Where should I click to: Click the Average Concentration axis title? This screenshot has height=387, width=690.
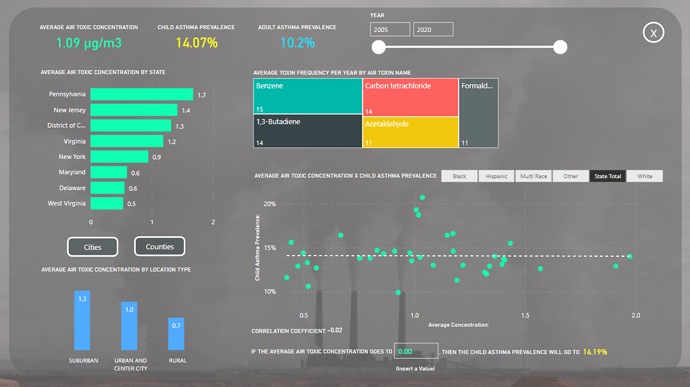pos(459,325)
